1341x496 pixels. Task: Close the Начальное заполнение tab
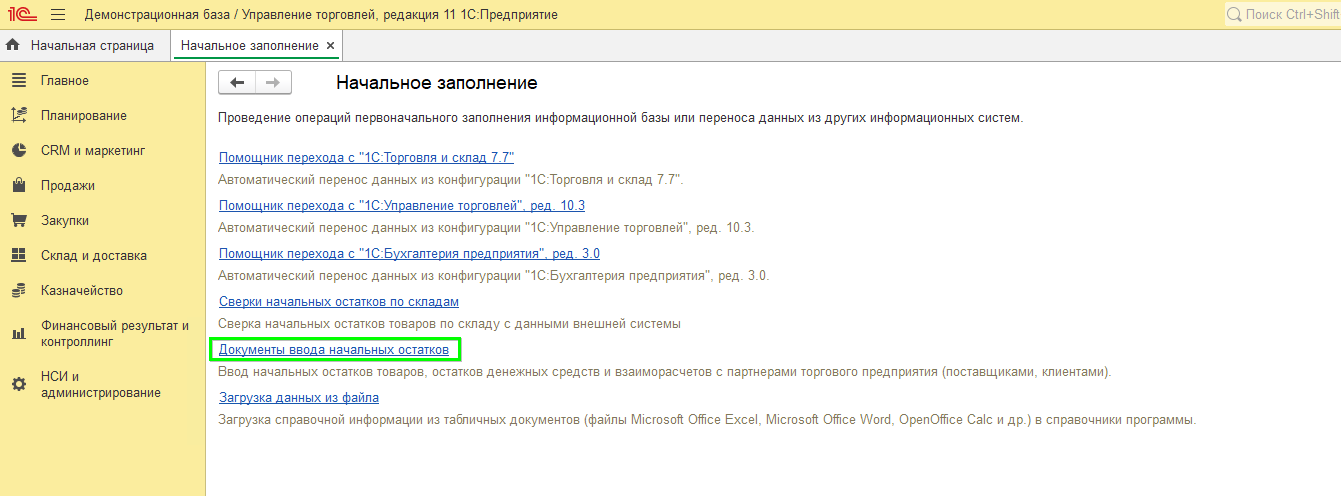pos(331,46)
